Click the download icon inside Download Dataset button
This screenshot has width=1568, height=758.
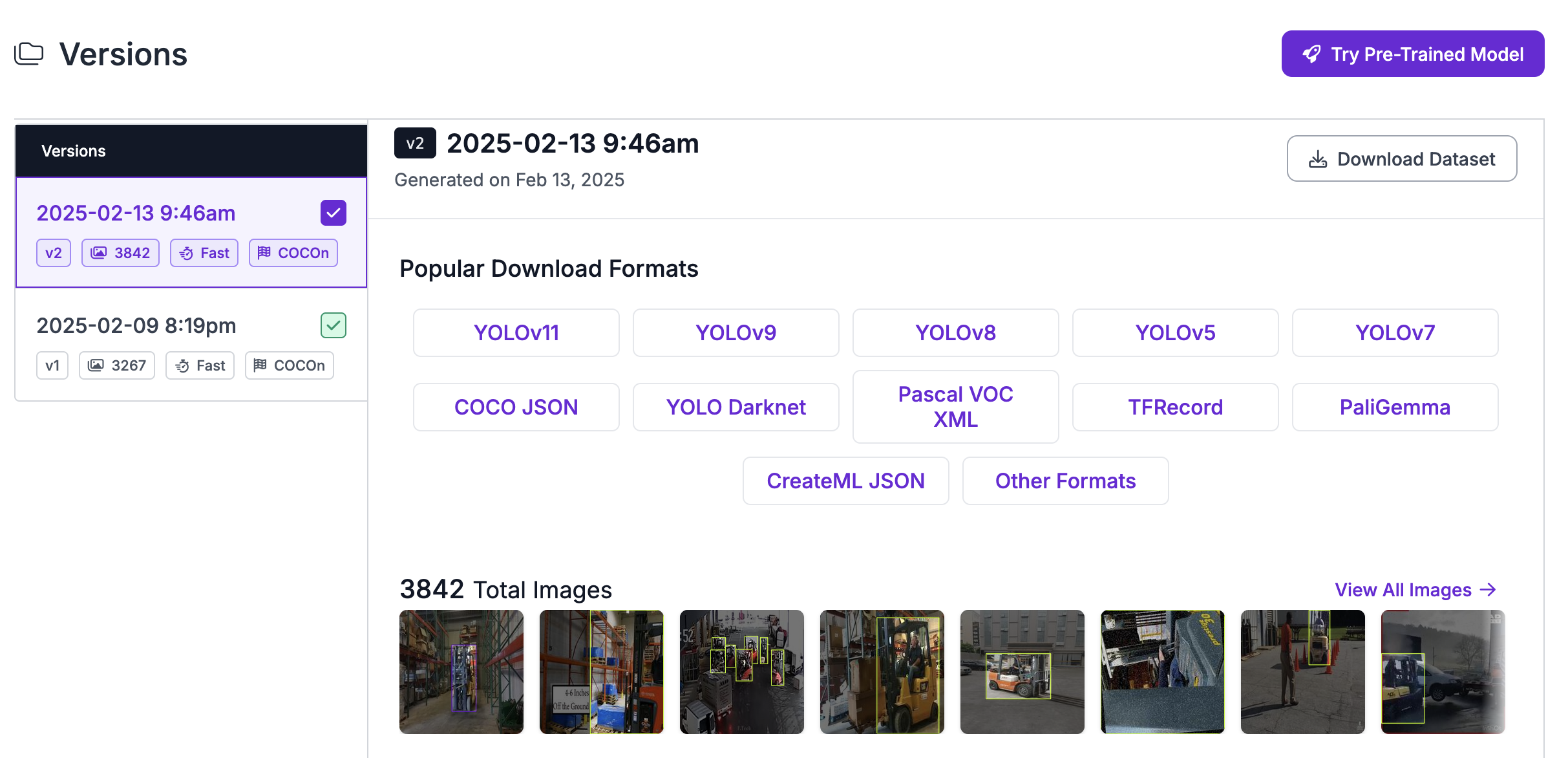point(1317,158)
